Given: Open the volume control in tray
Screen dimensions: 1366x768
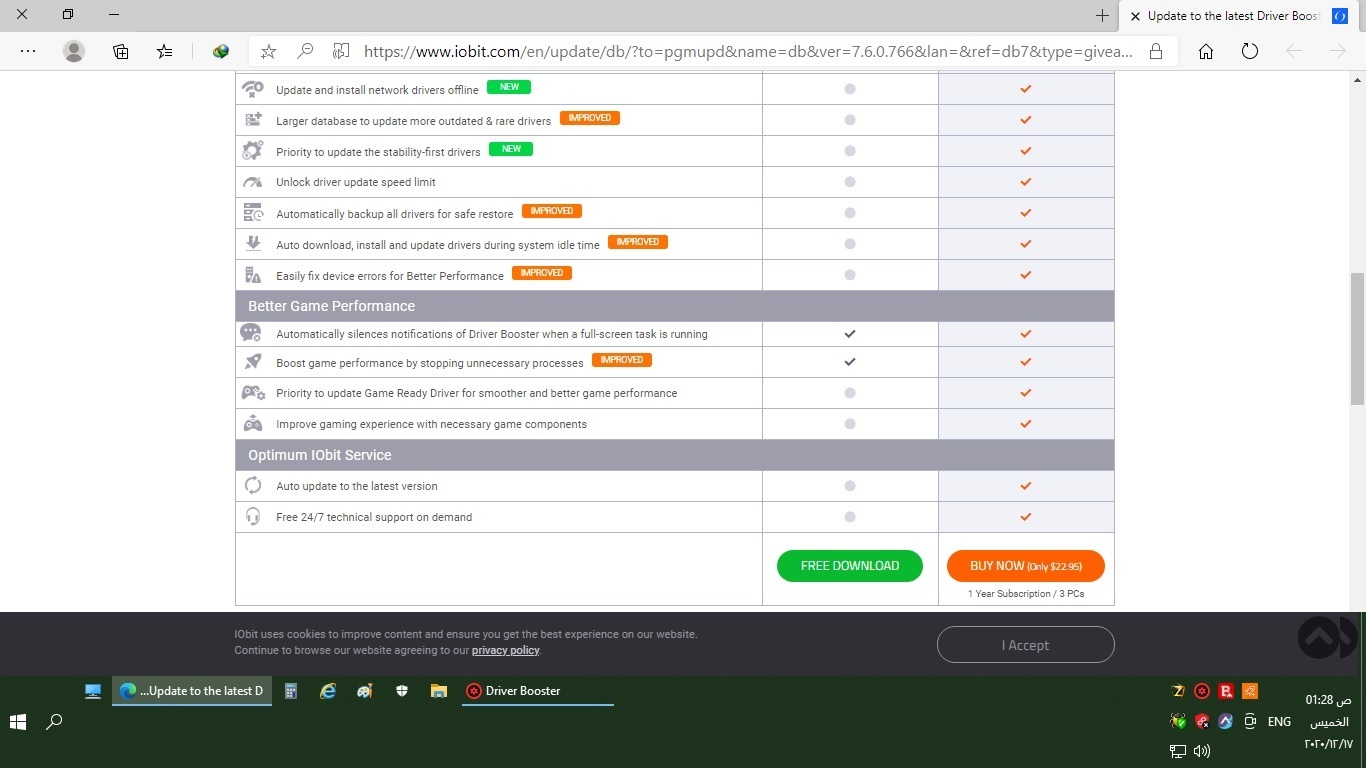Looking at the screenshot, I should 1202,751.
